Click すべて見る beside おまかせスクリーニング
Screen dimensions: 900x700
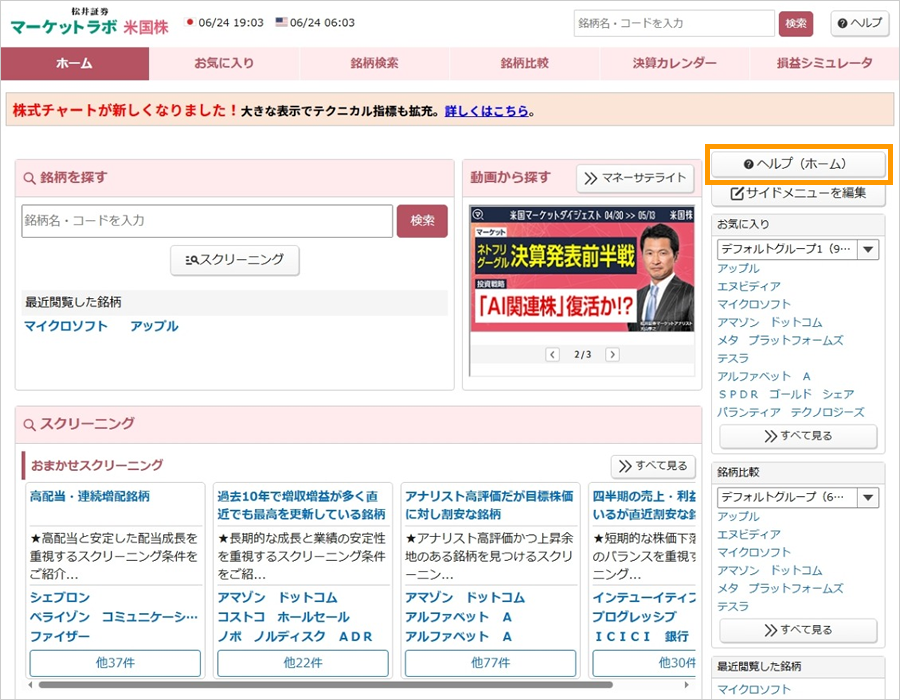(653, 466)
